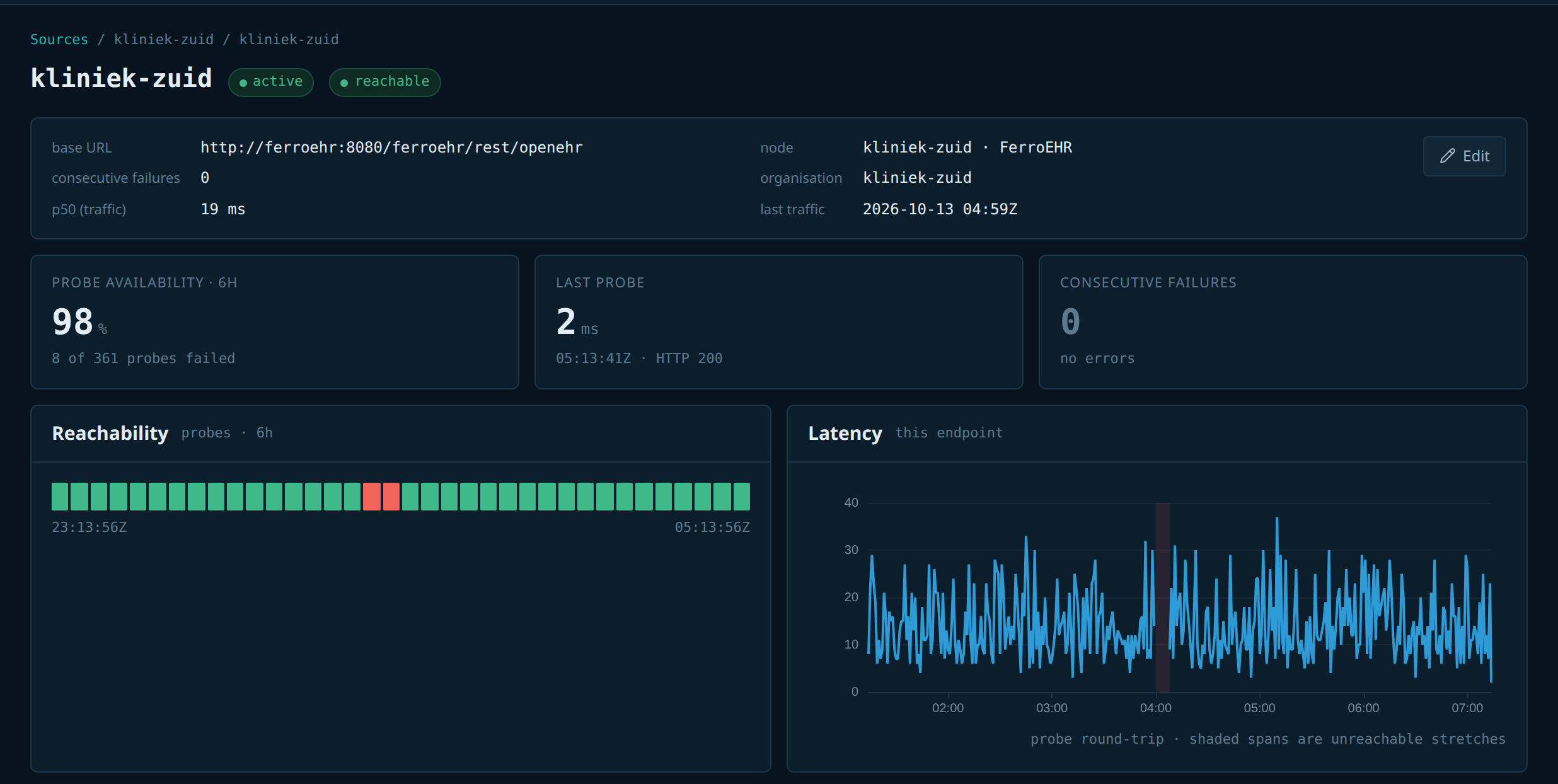Click the last probe 2 ms value
This screenshot has height=784, width=1558.
[577, 321]
